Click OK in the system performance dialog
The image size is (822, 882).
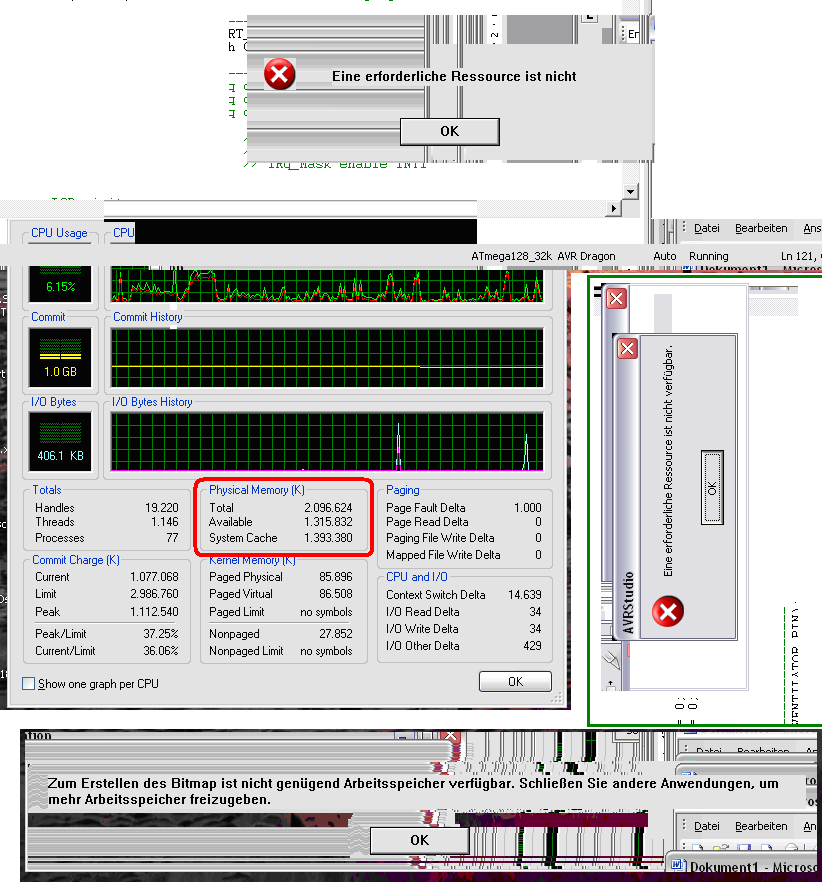(x=514, y=681)
